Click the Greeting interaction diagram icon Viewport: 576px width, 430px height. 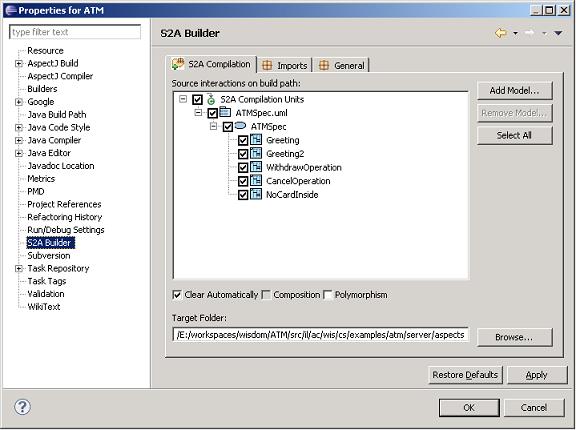click(256, 140)
